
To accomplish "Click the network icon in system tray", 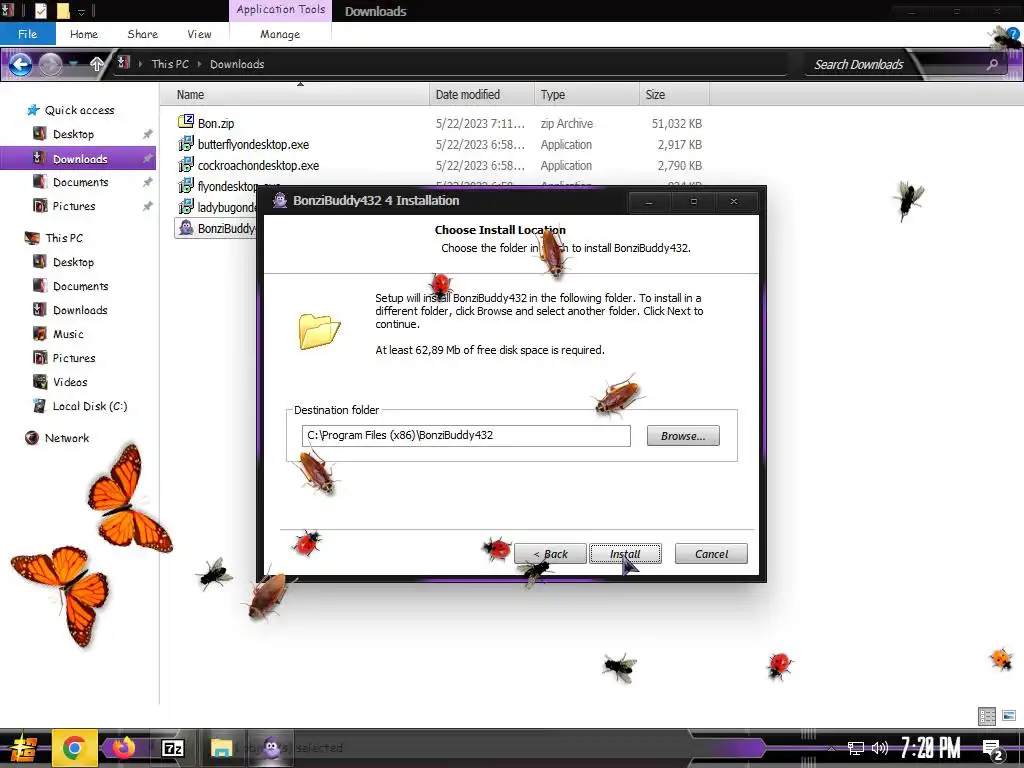I will pyautogui.click(x=855, y=748).
